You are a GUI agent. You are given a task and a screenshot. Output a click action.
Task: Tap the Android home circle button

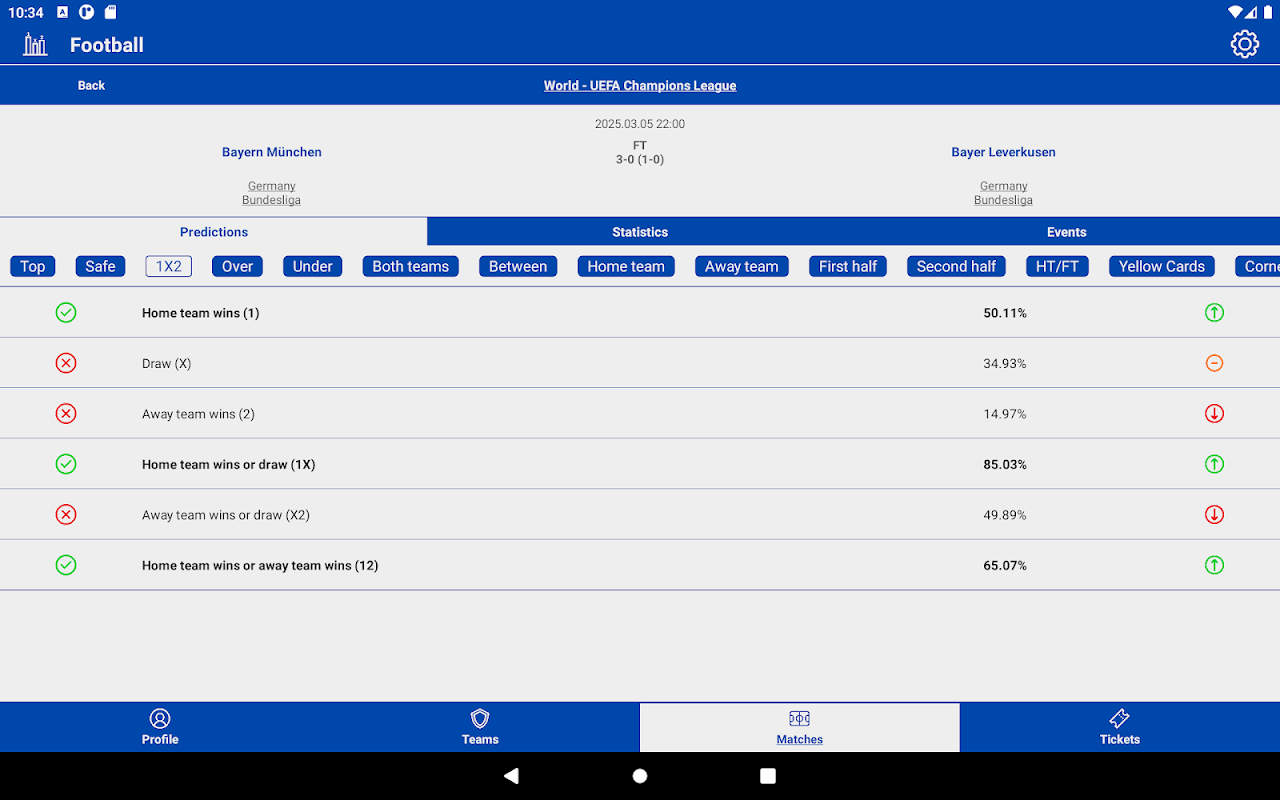pos(640,776)
